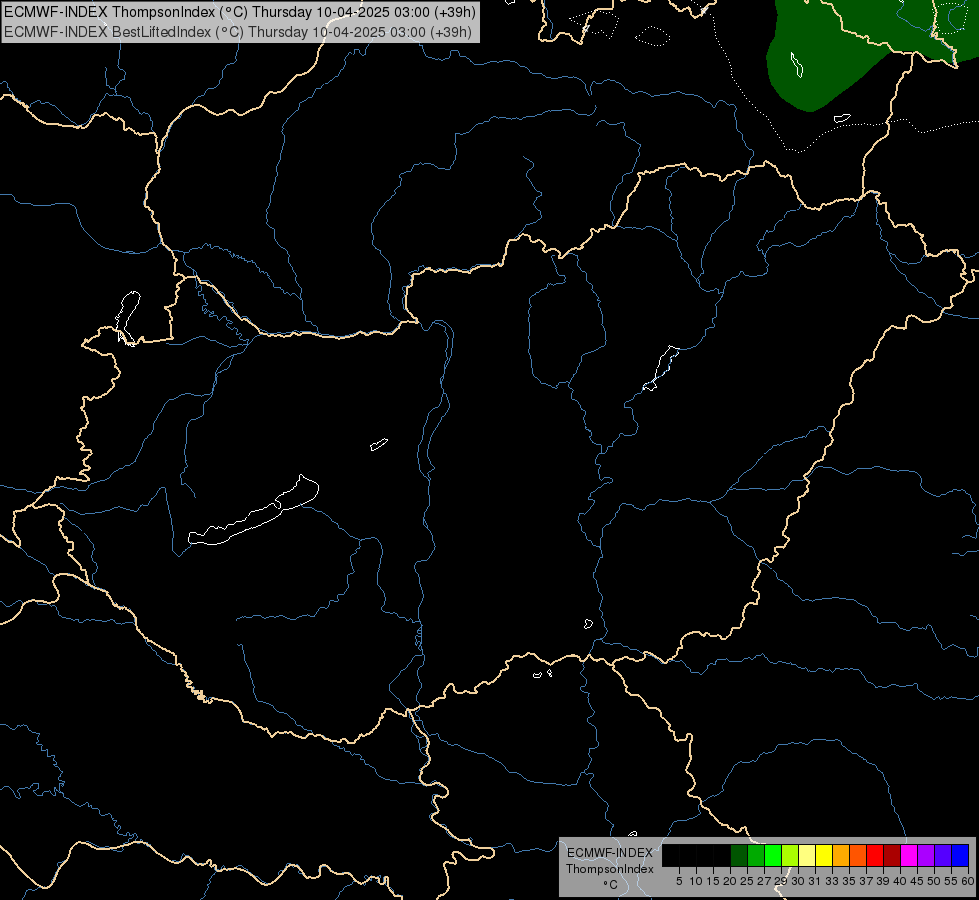Viewport: 979px width, 900px height.
Task: Select the yellow-green 29–30 legend swatch
Action: (790, 855)
